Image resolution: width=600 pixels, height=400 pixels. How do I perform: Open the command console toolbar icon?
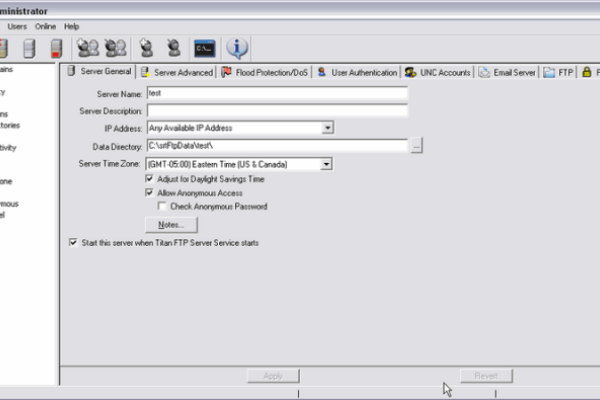click(x=205, y=49)
